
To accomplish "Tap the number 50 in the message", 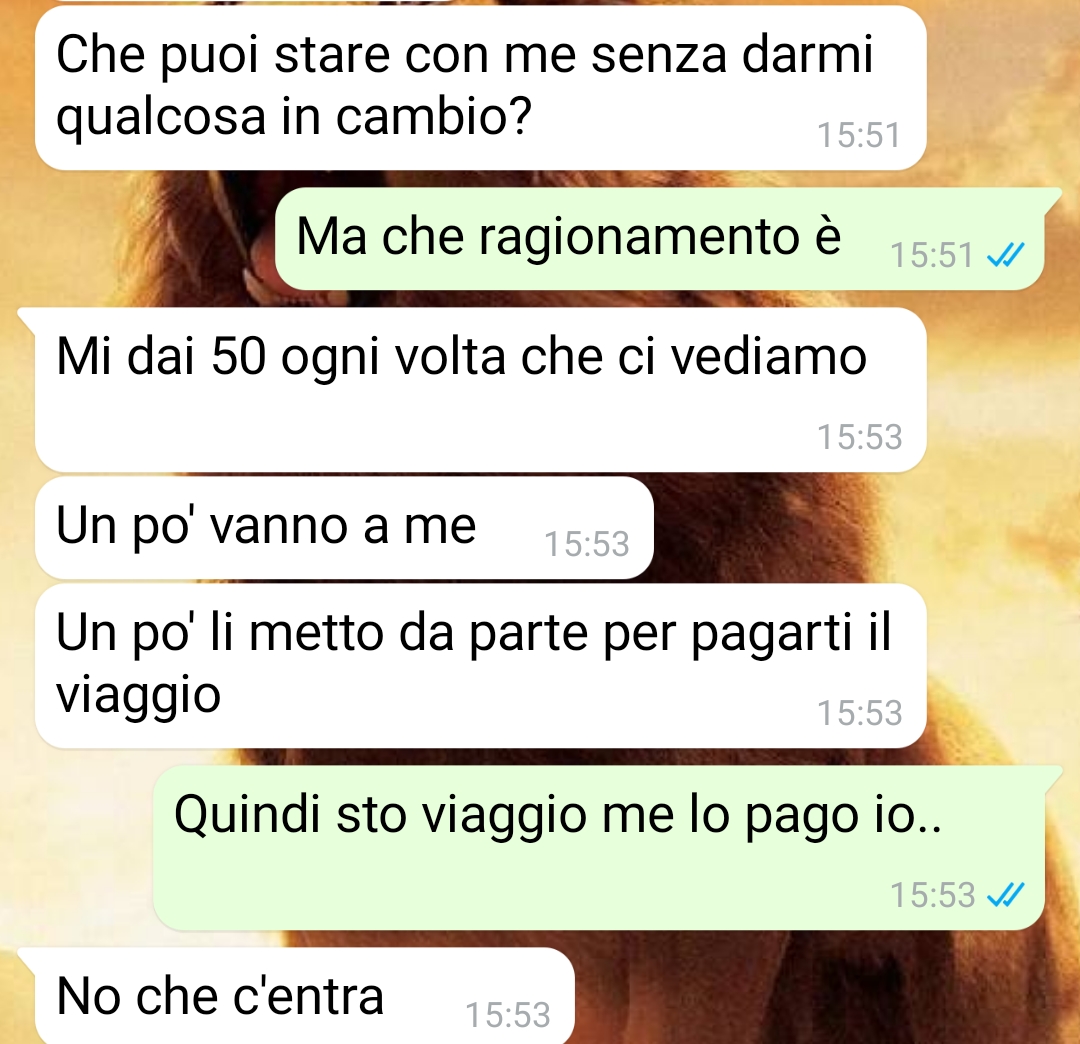I will coord(238,357).
